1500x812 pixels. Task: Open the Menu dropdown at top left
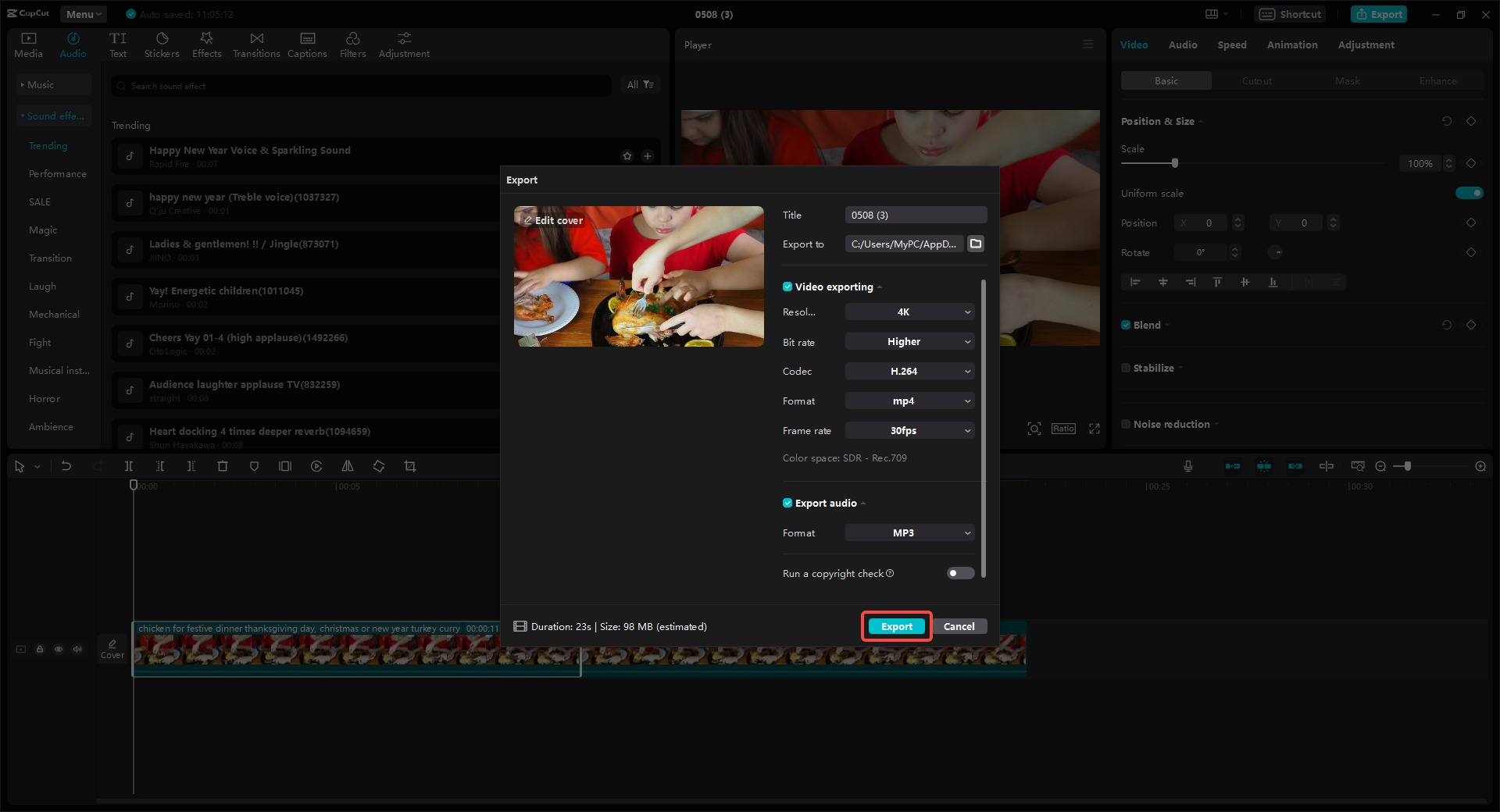[x=82, y=13]
